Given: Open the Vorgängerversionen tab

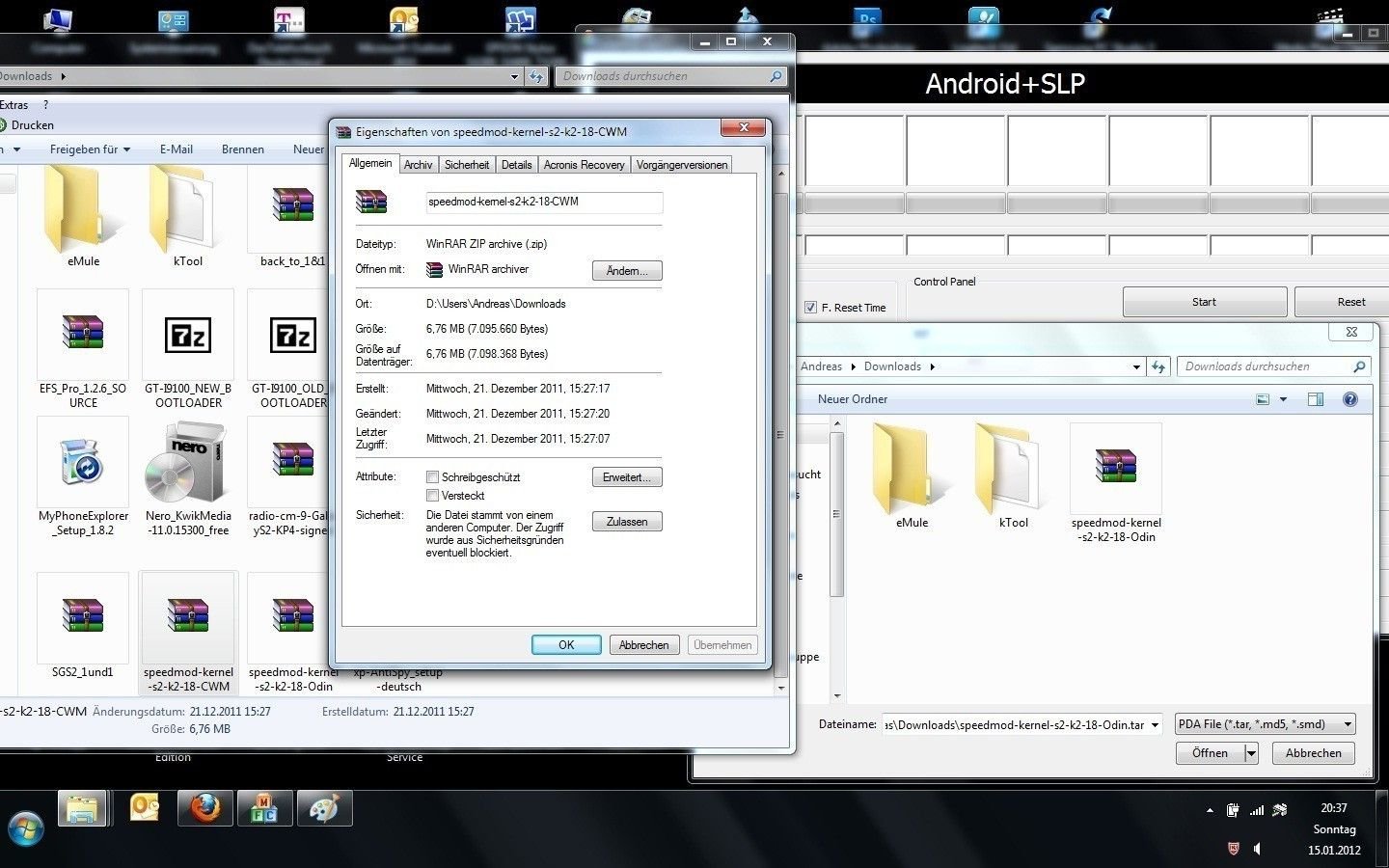Looking at the screenshot, I should [682, 165].
